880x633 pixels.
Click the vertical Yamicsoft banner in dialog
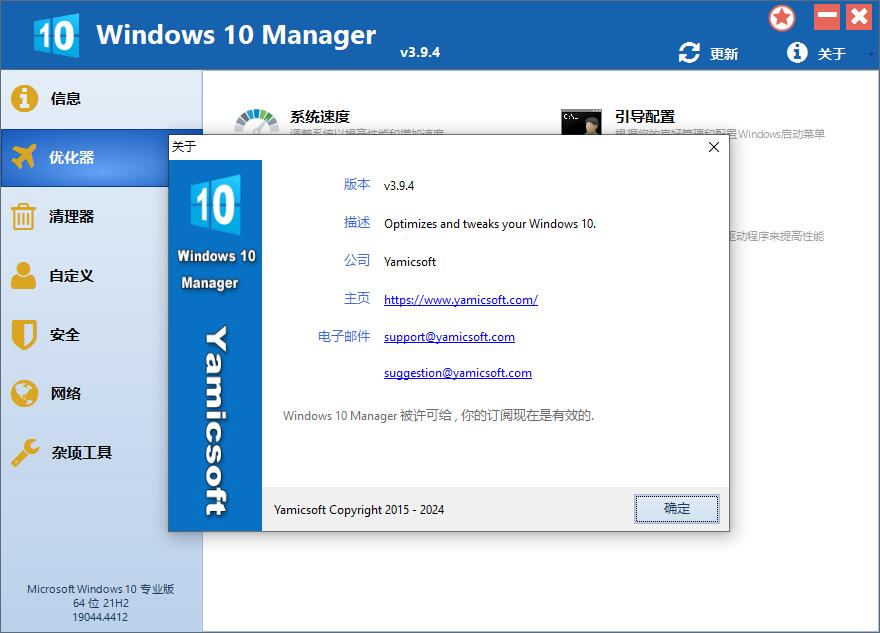(x=216, y=420)
